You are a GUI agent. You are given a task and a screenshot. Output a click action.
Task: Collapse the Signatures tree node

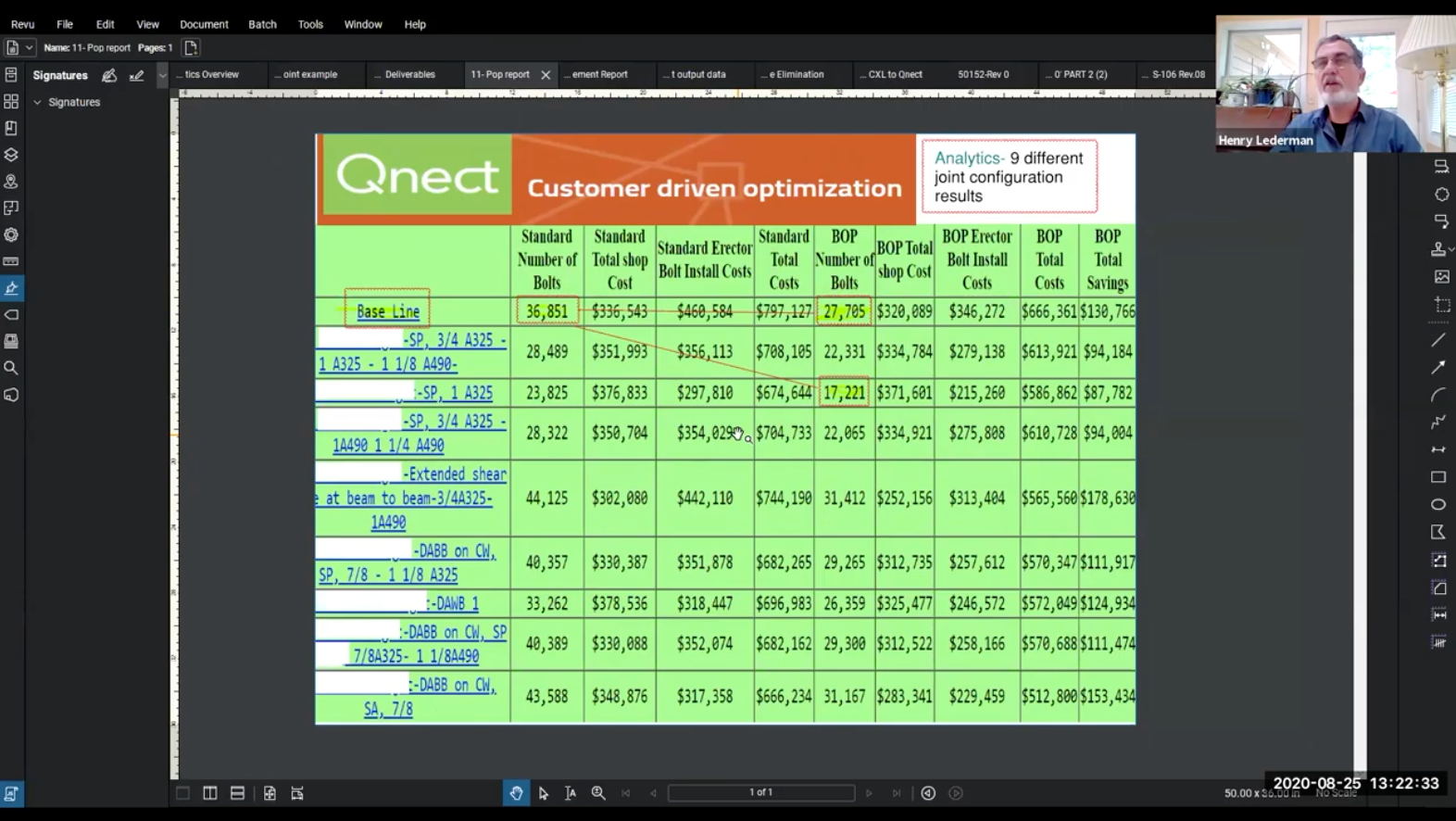click(37, 102)
